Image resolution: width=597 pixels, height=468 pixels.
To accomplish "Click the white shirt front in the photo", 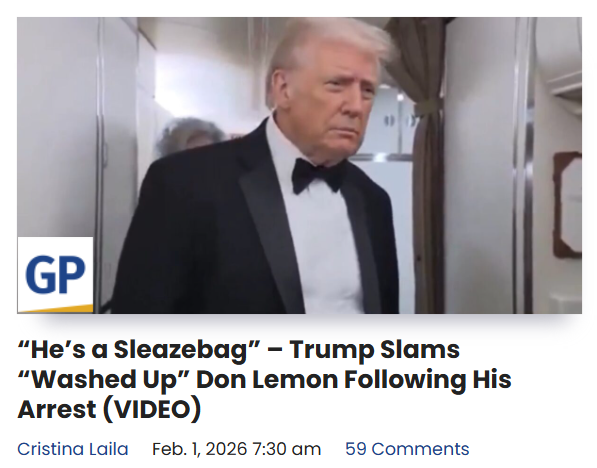I will coord(326,244).
